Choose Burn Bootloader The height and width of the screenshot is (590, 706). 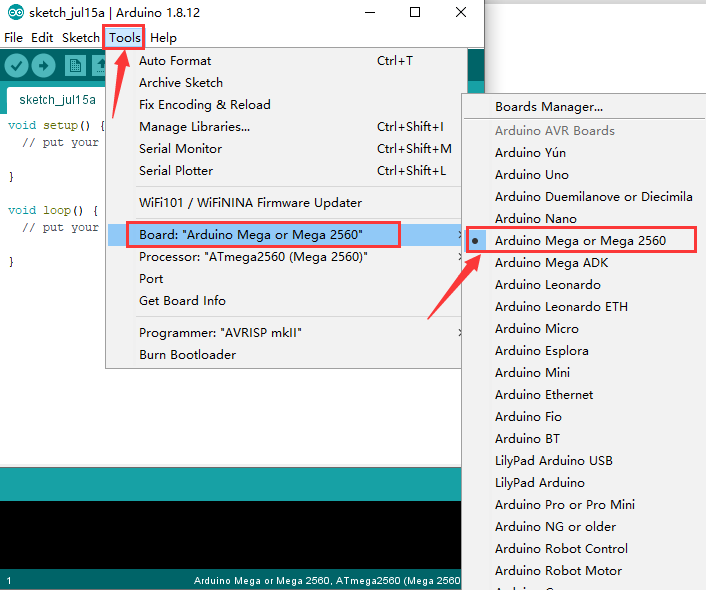287,355
